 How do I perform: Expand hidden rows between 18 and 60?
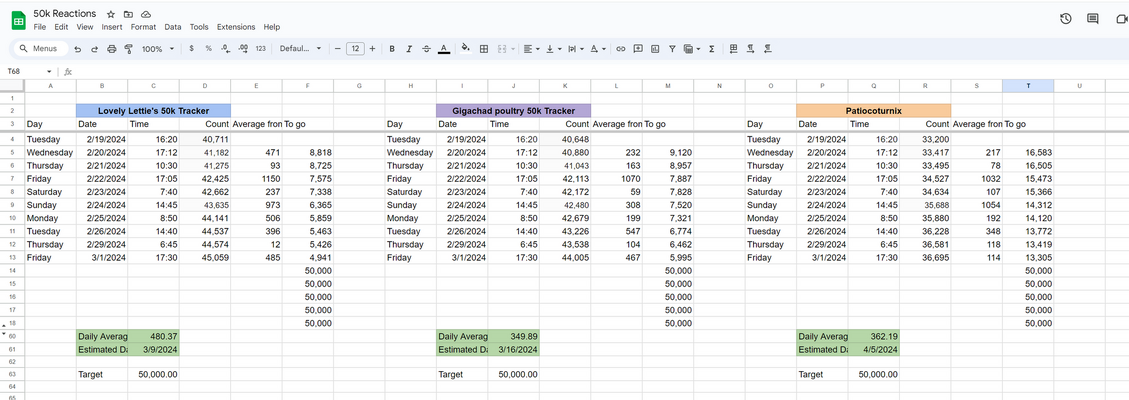[x=5, y=329]
